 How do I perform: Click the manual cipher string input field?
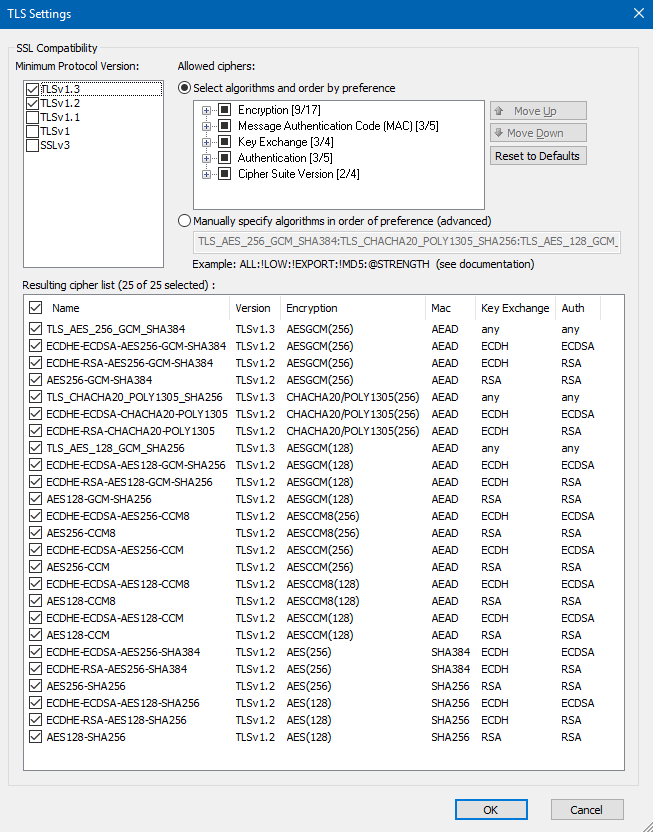click(406, 242)
